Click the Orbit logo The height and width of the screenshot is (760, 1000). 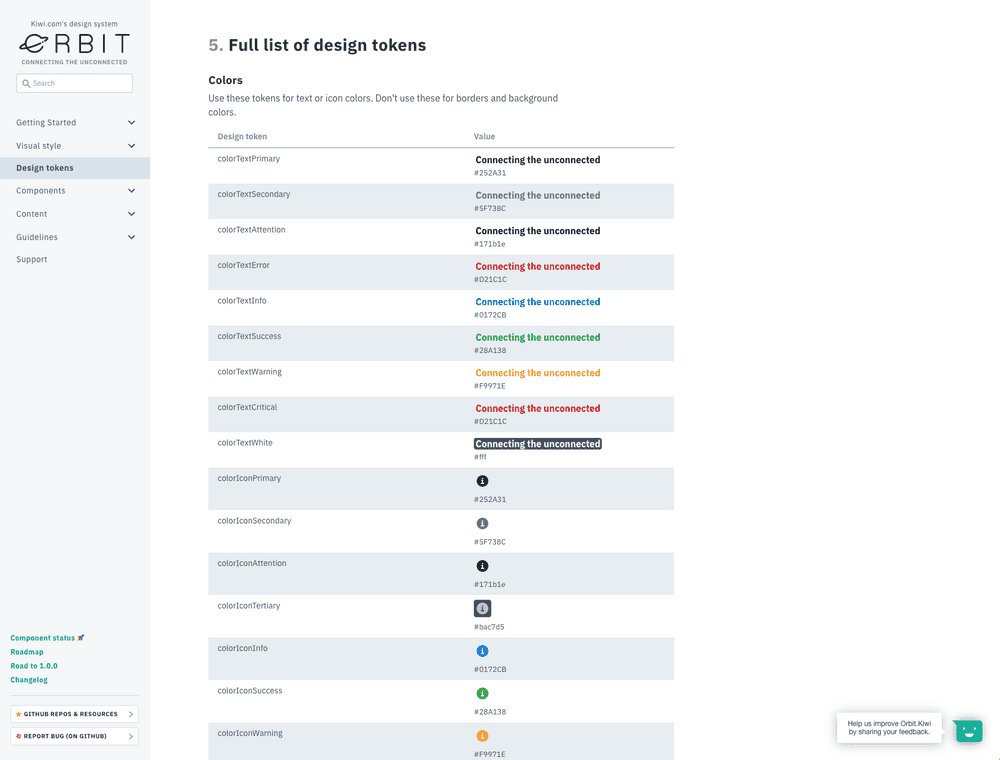[73, 44]
